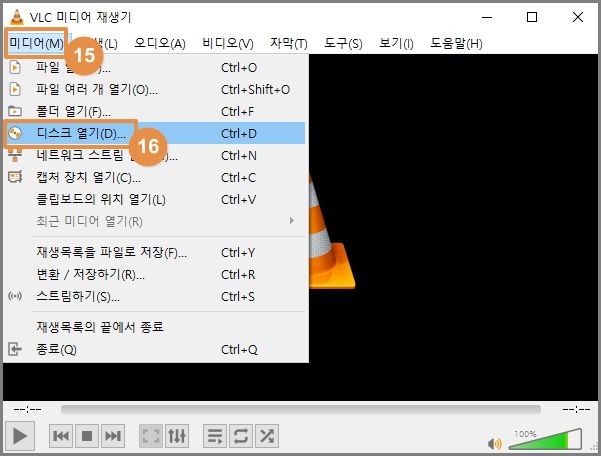
Task: Click the open multiple files icon
Action: click(15, 89)
